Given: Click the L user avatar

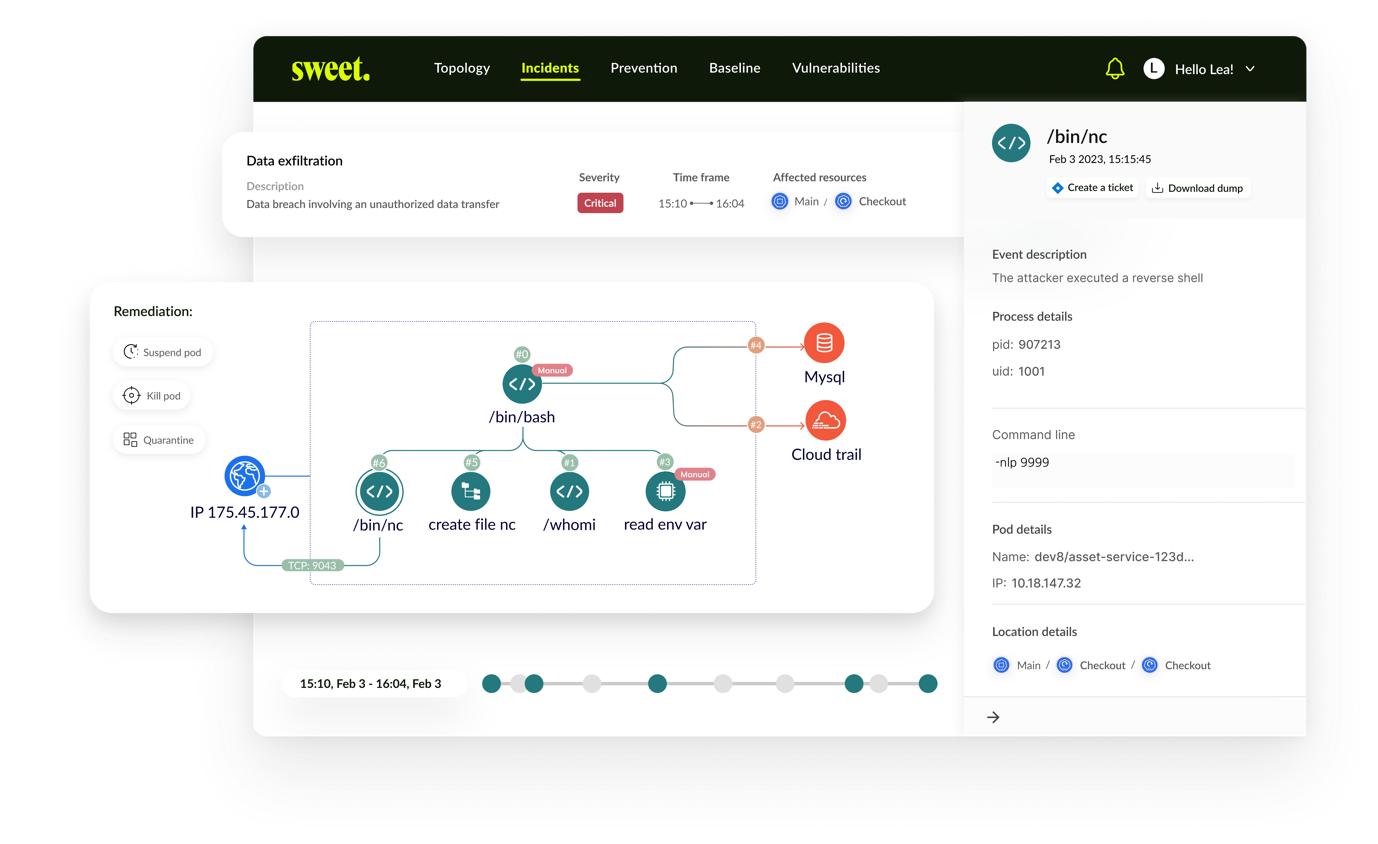Looking at the screenshot, I should (x=1154, y=69).
